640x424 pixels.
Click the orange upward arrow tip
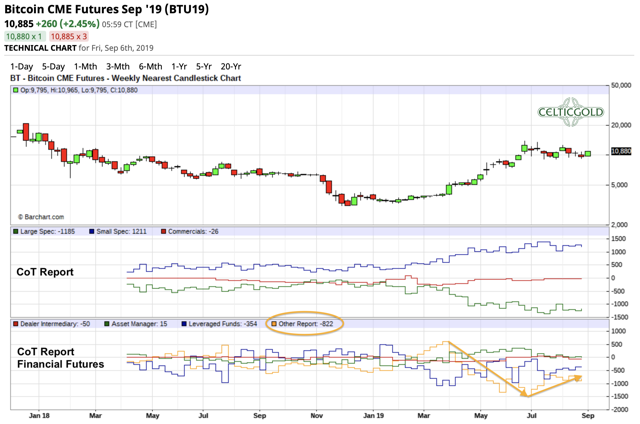pos(581,377)
